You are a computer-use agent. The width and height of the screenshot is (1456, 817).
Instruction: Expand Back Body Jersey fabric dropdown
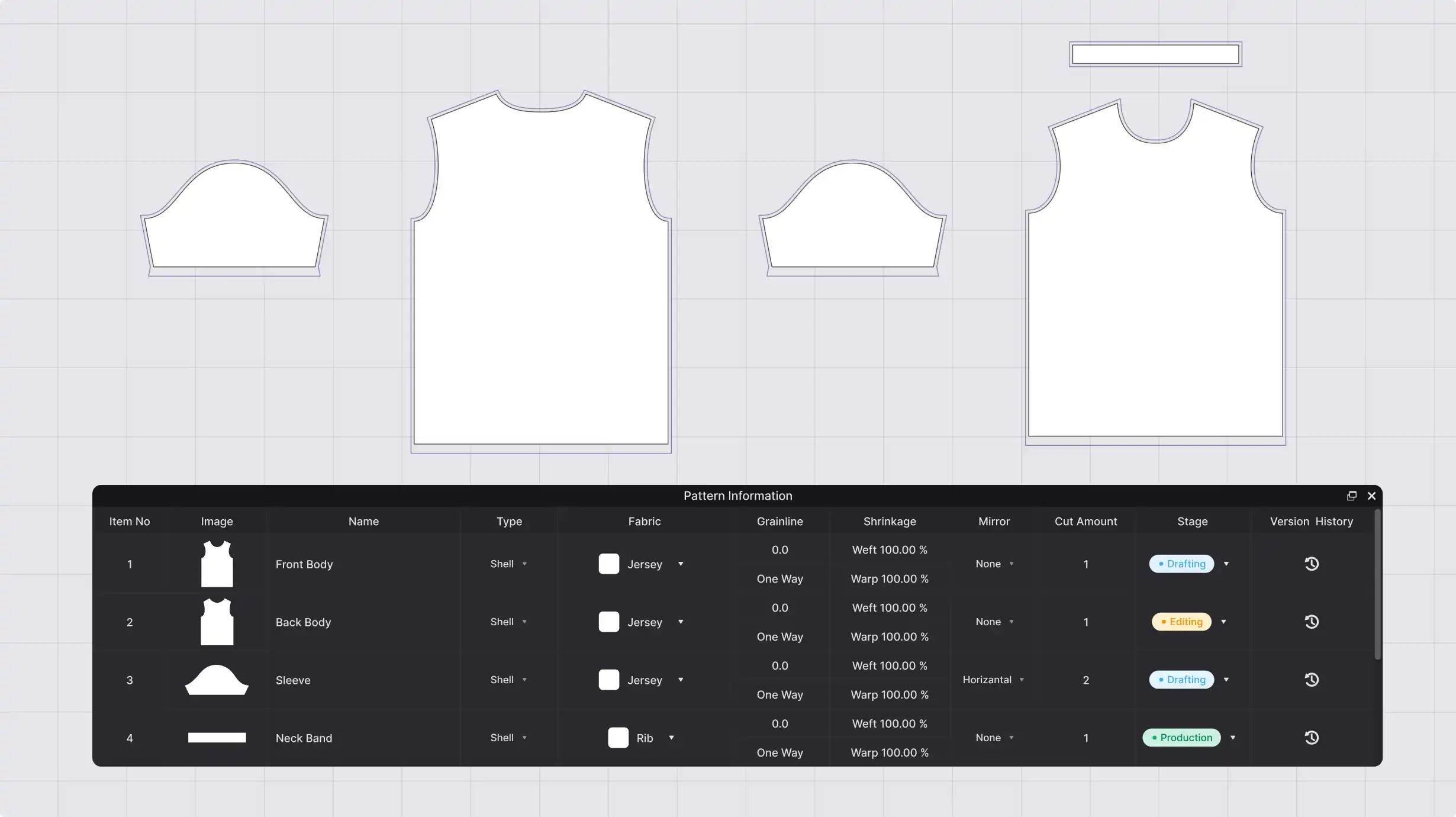click(x=681, y=622)
